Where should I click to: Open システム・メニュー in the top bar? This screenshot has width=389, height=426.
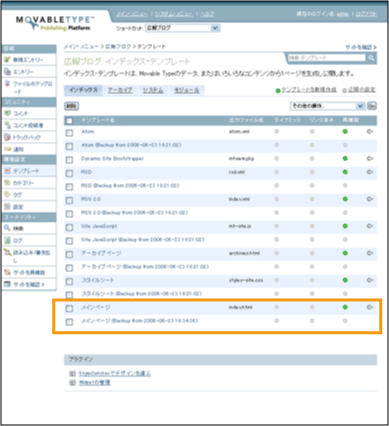173,14
